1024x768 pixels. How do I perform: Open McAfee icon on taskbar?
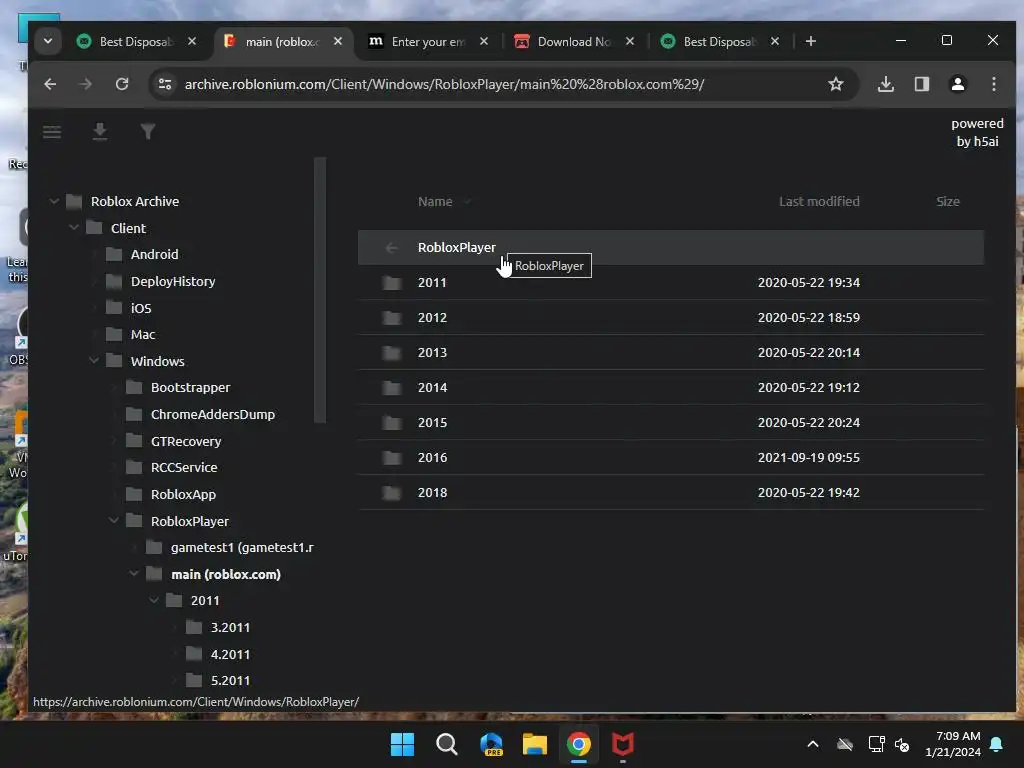point(622,744)
